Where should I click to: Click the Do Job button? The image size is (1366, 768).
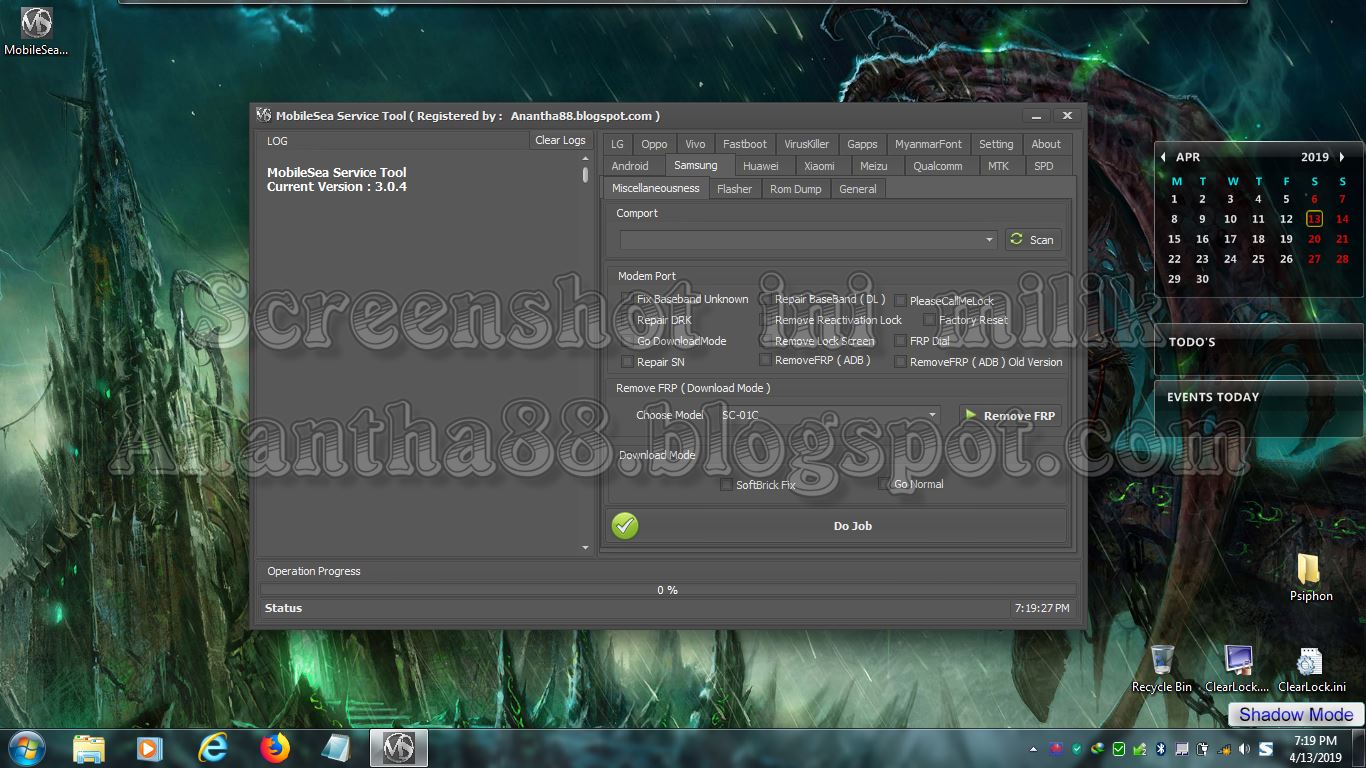(836, 525)
